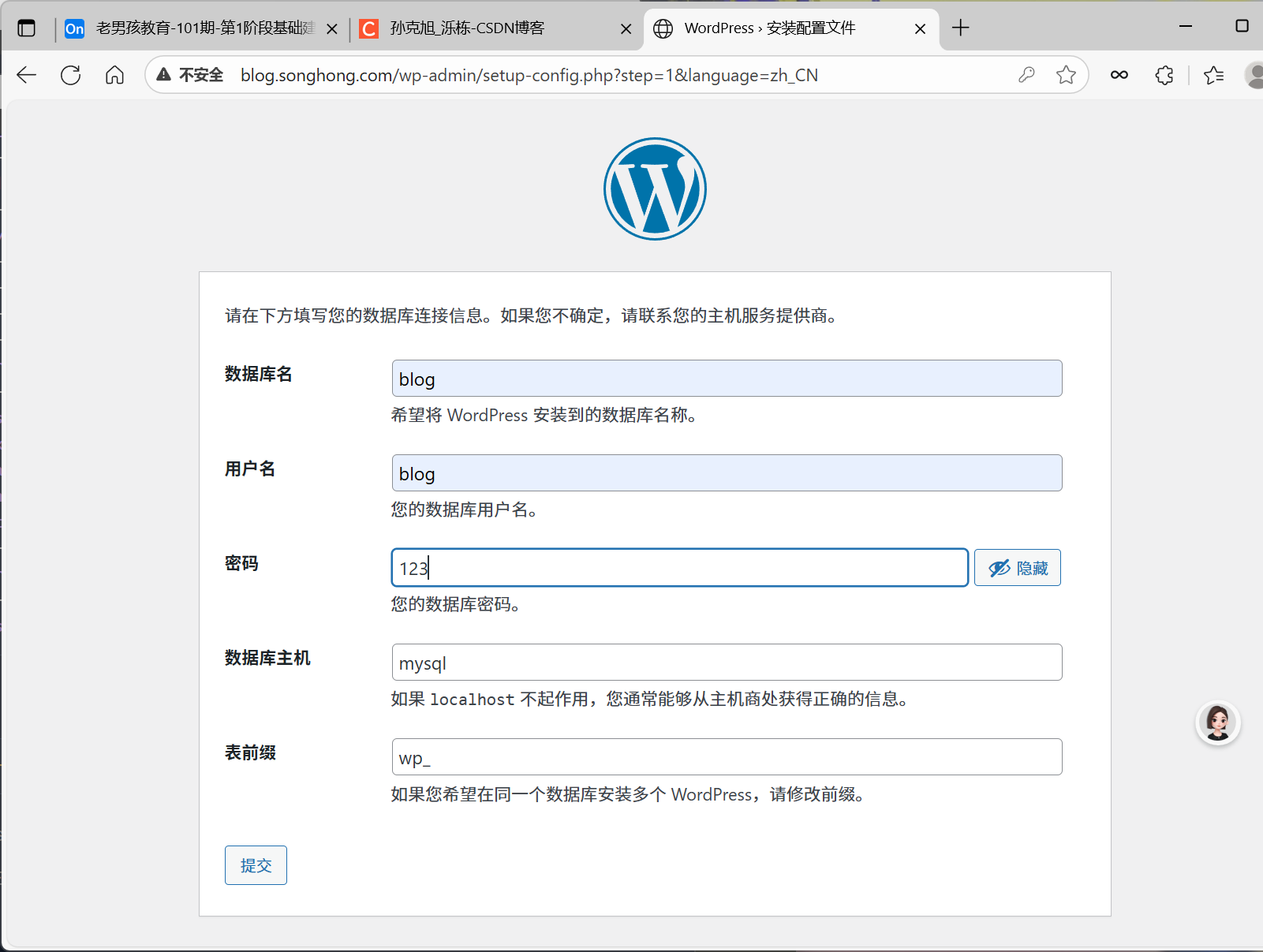Toggle password visibility with 隐藏 button
Image resolution: width=1263 pixels, height=952 pixels.
click(x=1018, y=568)
